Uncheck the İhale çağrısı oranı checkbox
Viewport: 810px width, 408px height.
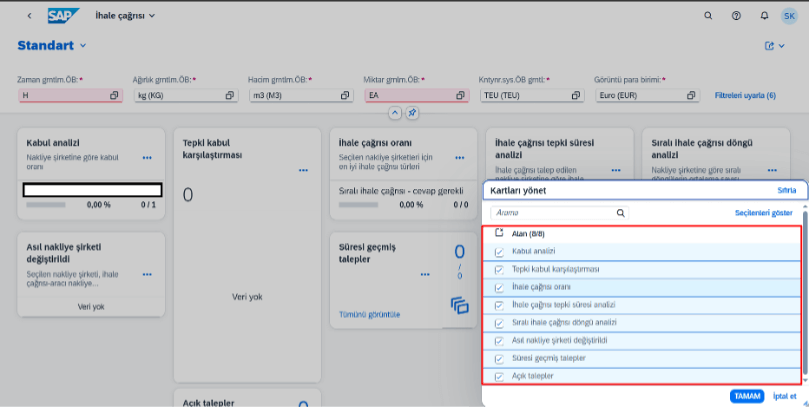(499, 287)
